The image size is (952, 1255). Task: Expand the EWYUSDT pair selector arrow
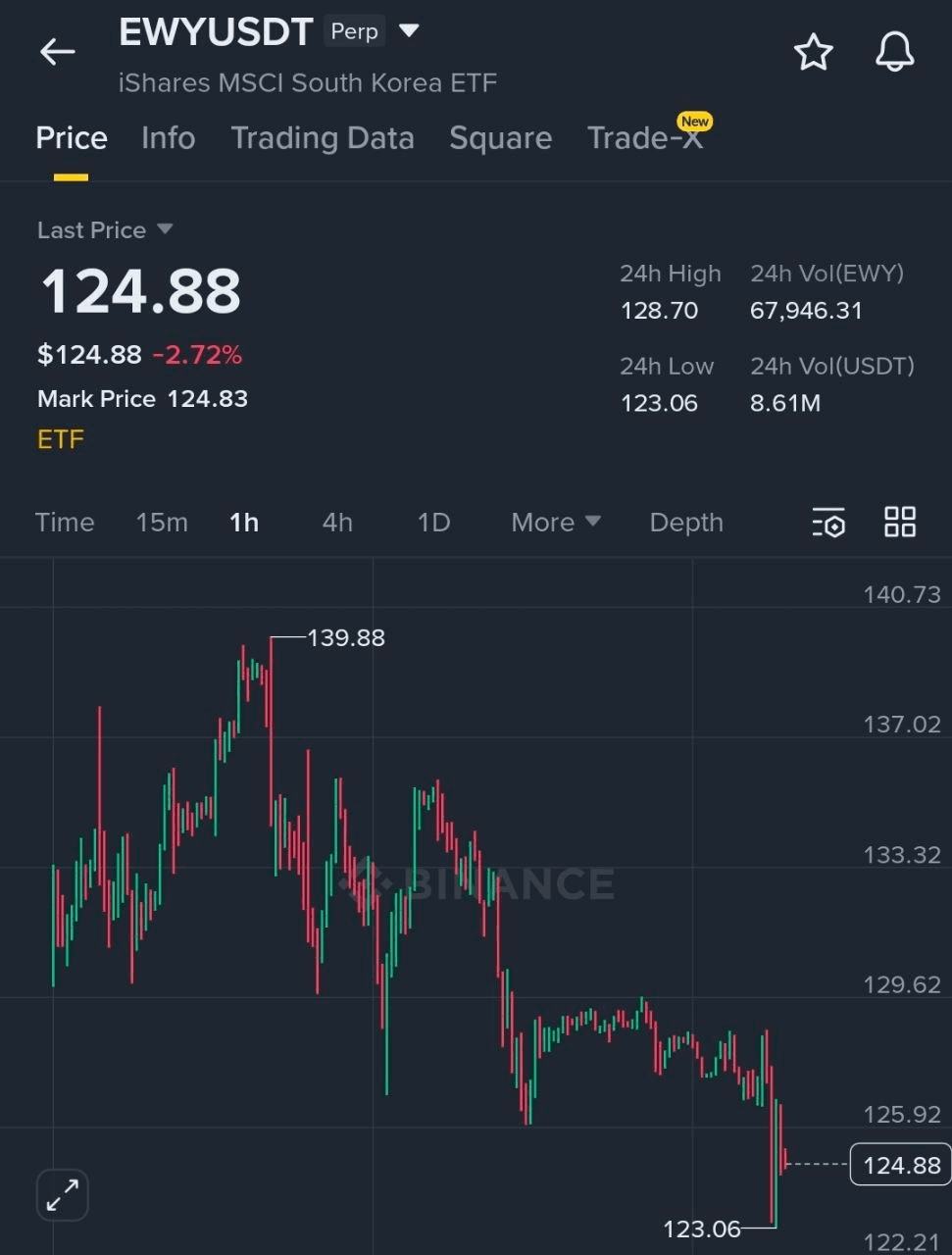click(410, 31)
